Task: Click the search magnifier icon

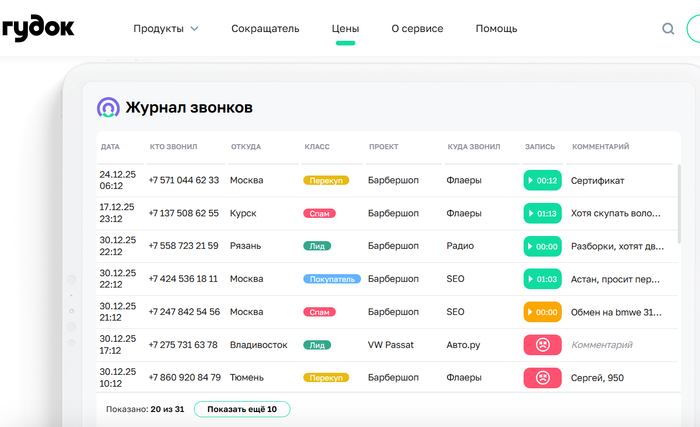Action: [668, 29]
